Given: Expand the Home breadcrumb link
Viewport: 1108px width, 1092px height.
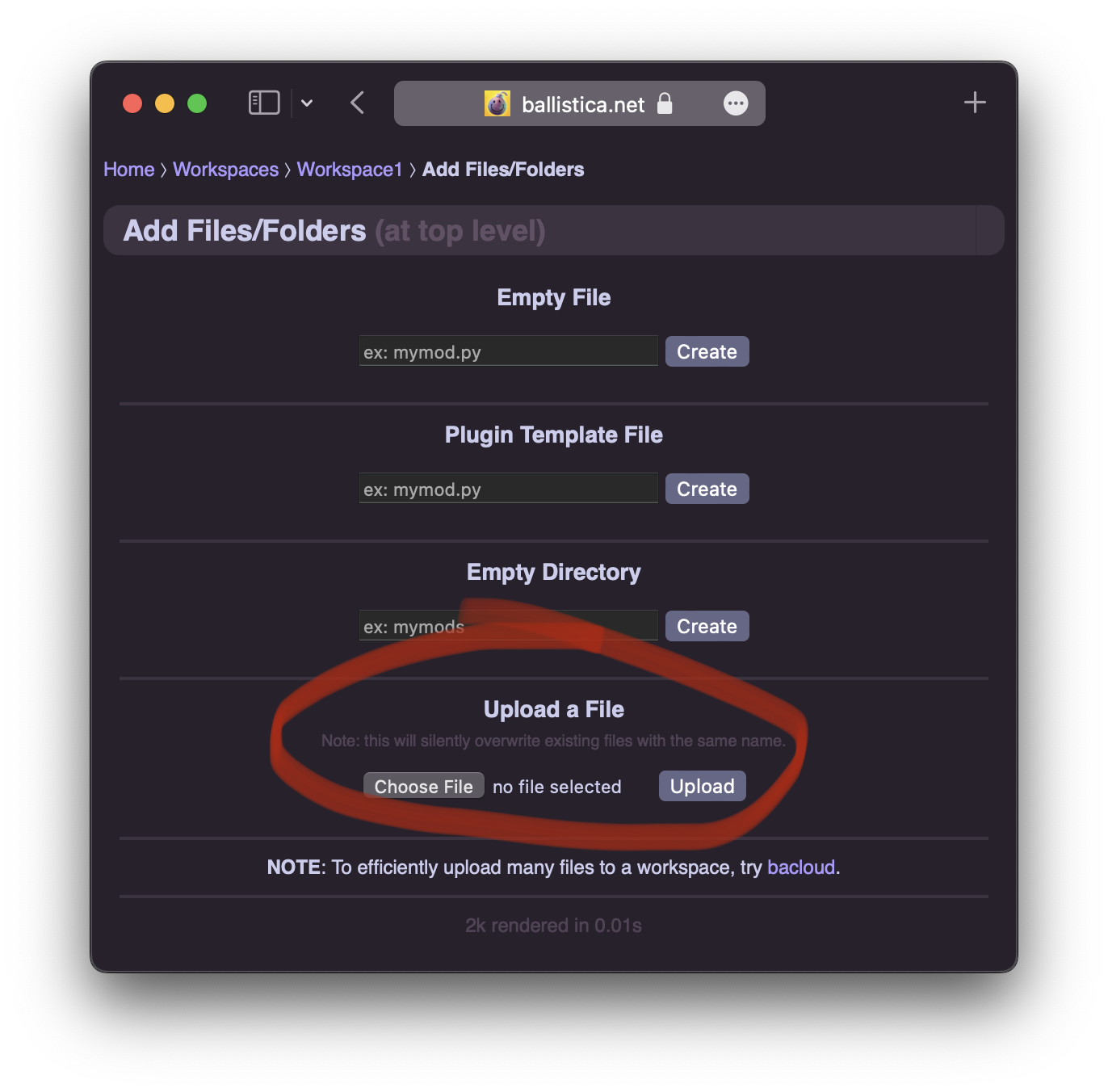Looking at the screenshot, I should tap(128, 170).
